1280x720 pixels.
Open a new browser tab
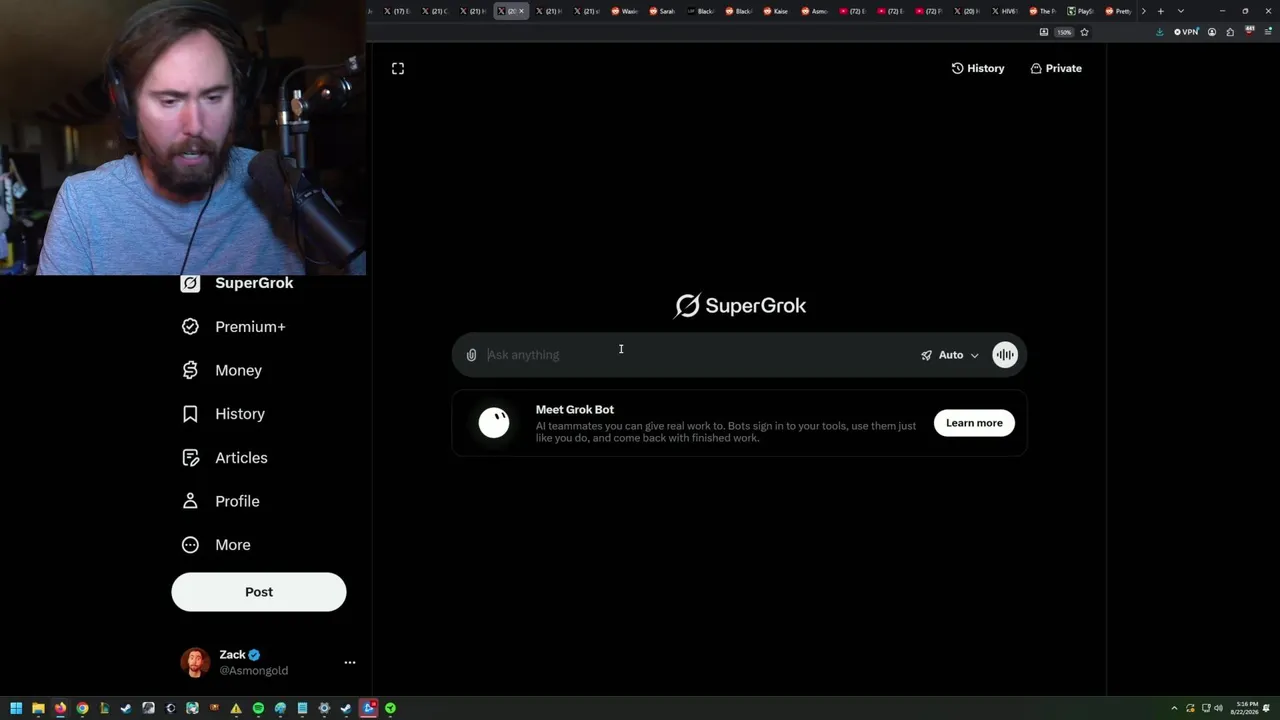pyautogui.click(x=1161, y=11)
